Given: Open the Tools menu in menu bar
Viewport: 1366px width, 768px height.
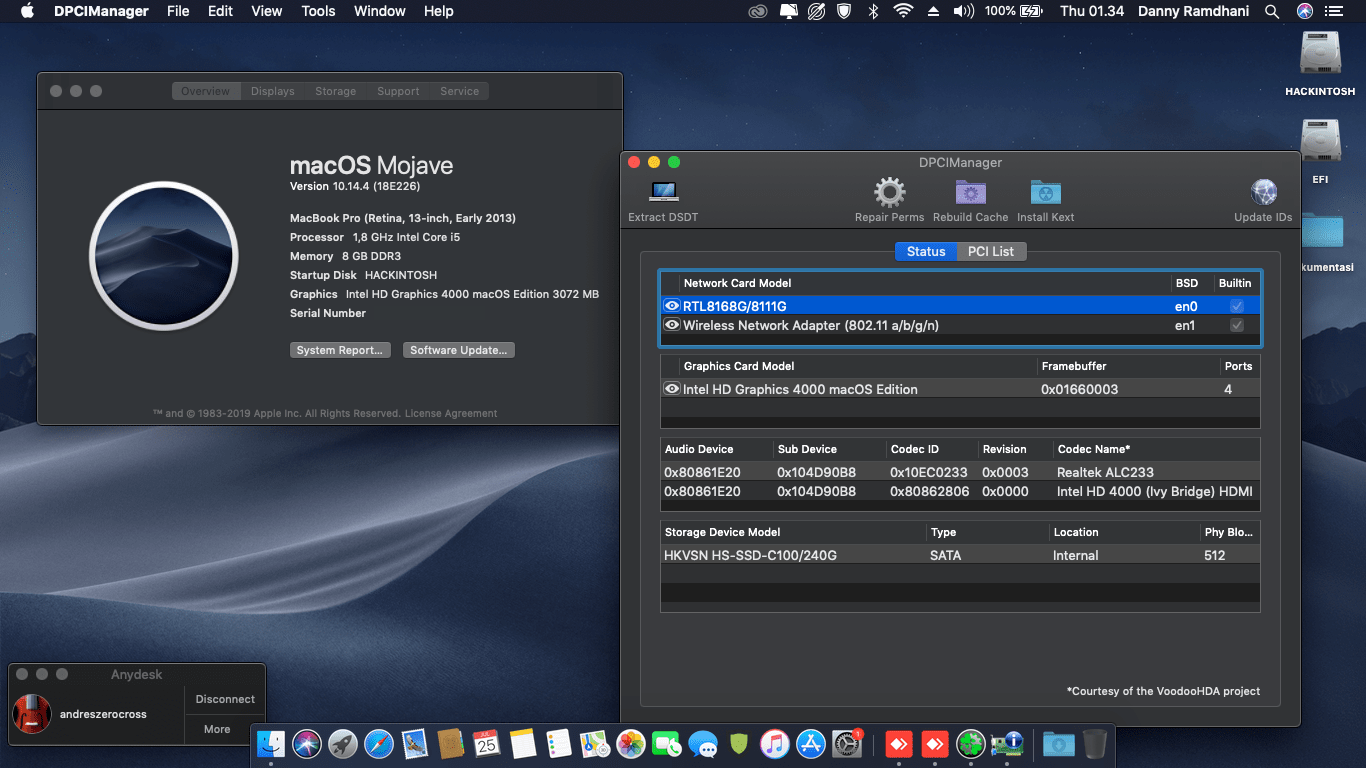Looking at the screenshot, I should click(318, 11).
